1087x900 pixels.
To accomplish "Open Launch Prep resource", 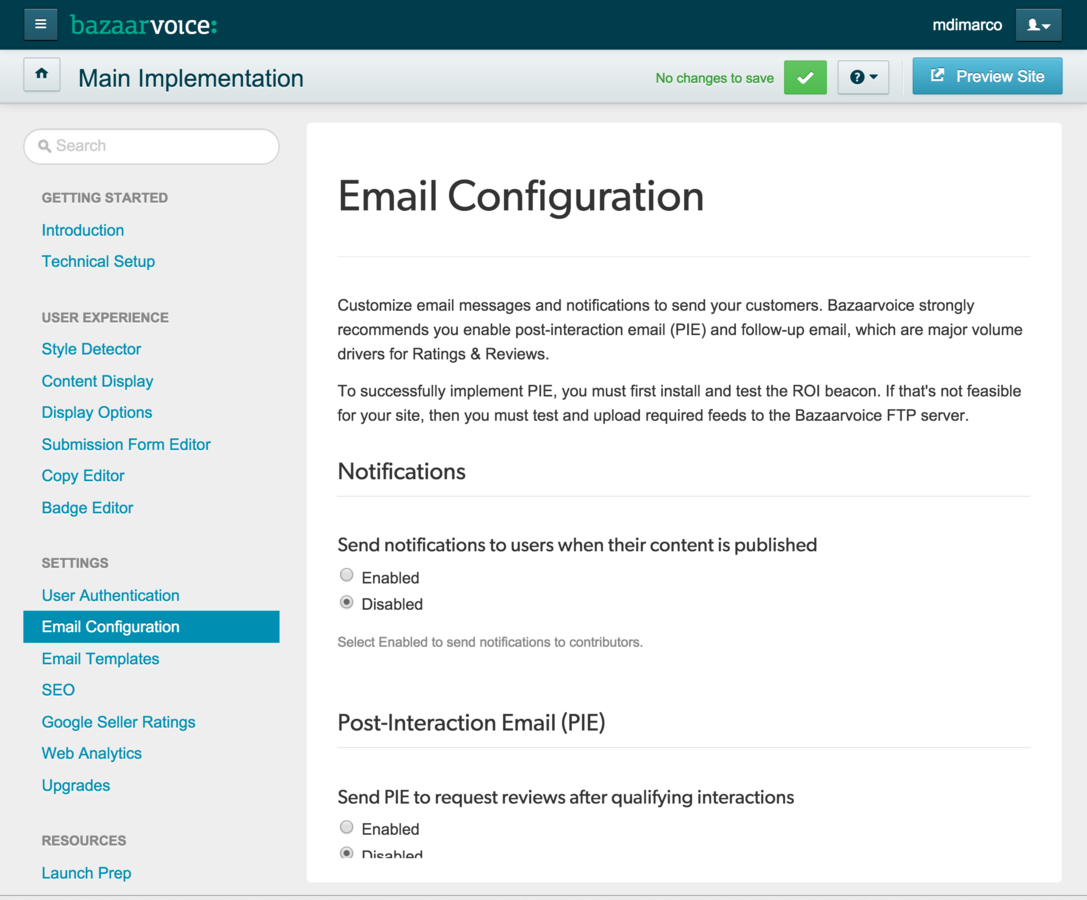I will 87,873.
